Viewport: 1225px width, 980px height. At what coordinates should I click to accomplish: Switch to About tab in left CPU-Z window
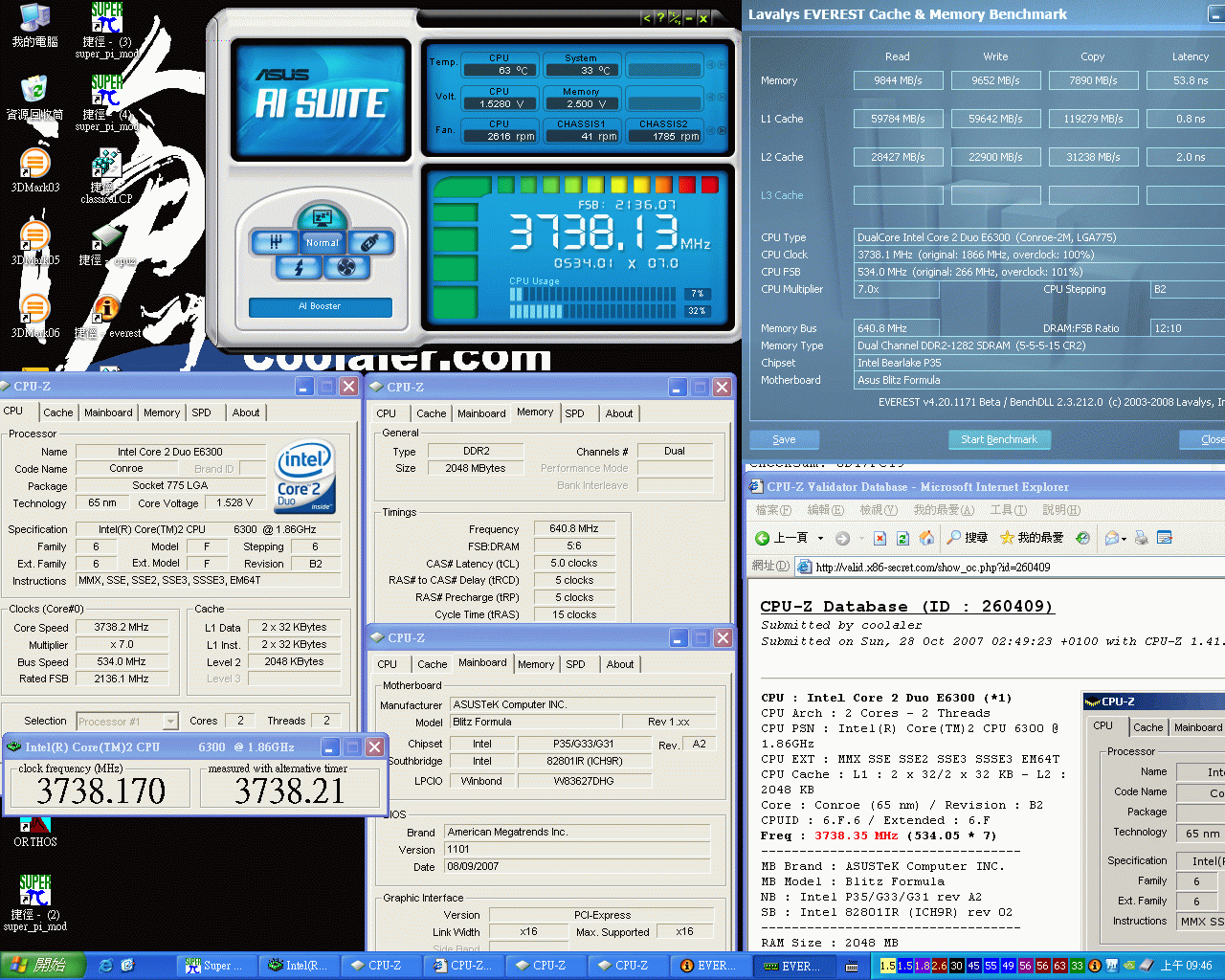246,412
